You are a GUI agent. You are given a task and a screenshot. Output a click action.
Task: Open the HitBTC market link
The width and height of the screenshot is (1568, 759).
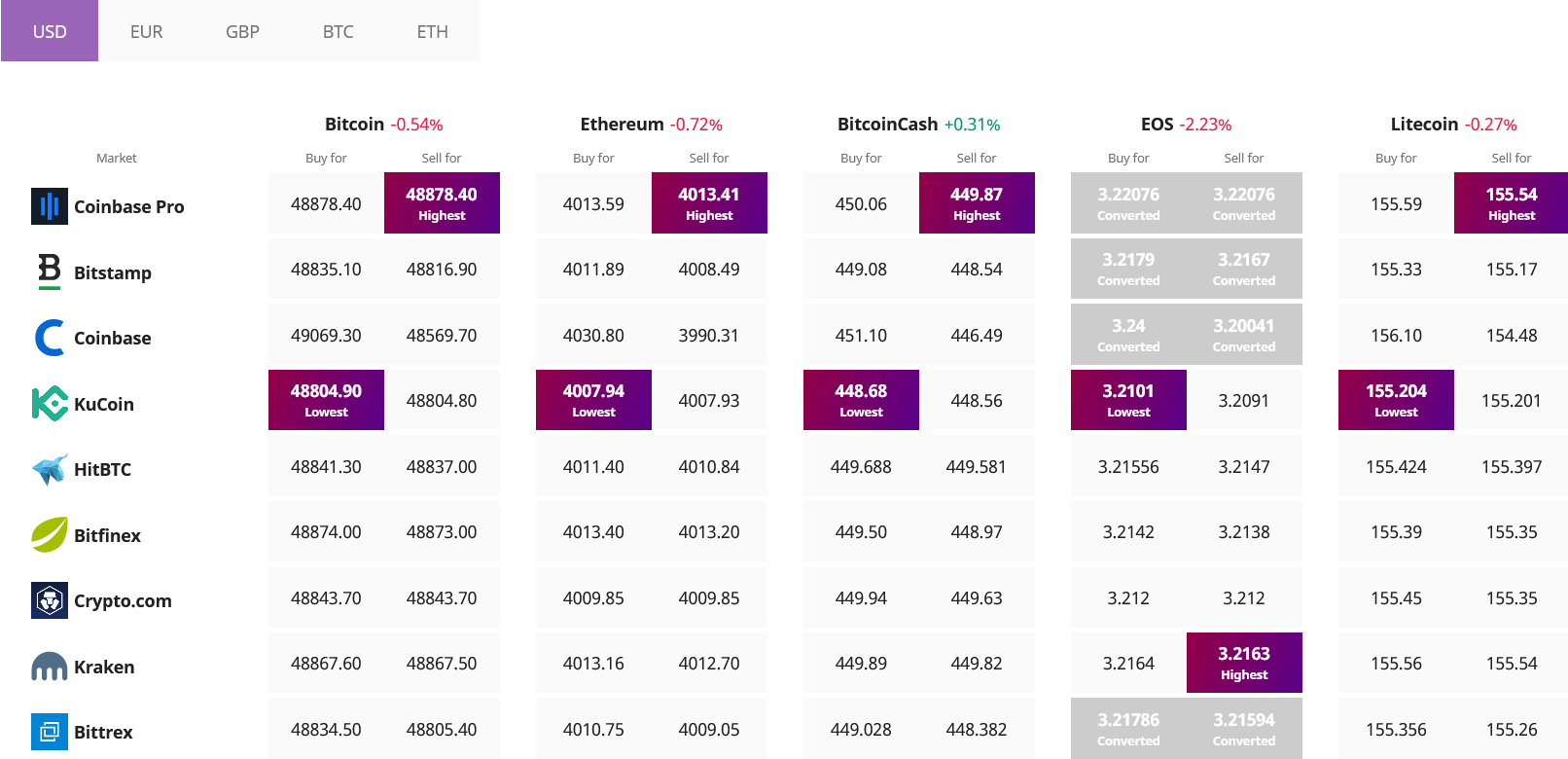tap(102, 469)
